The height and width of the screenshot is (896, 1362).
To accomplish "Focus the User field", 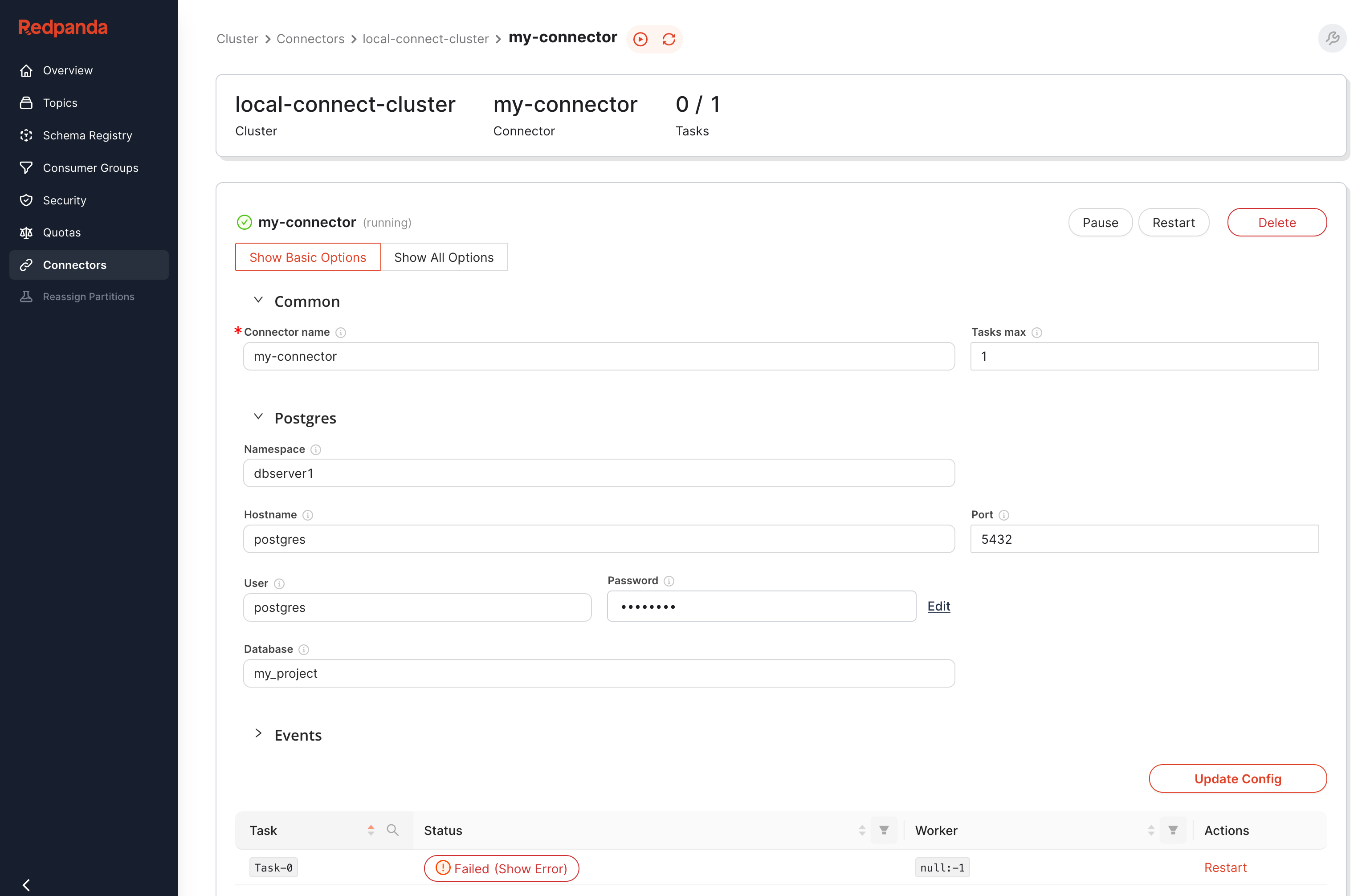I will 417,607.
